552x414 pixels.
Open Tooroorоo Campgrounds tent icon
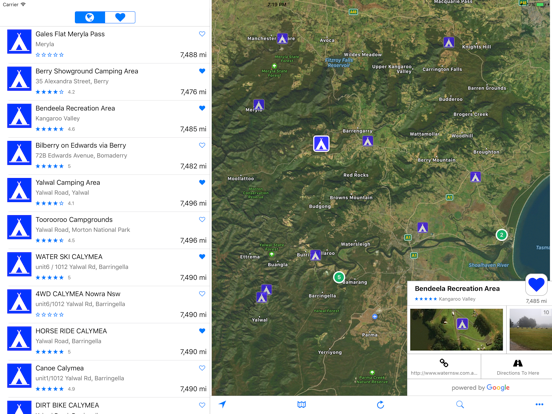(19, 227)
